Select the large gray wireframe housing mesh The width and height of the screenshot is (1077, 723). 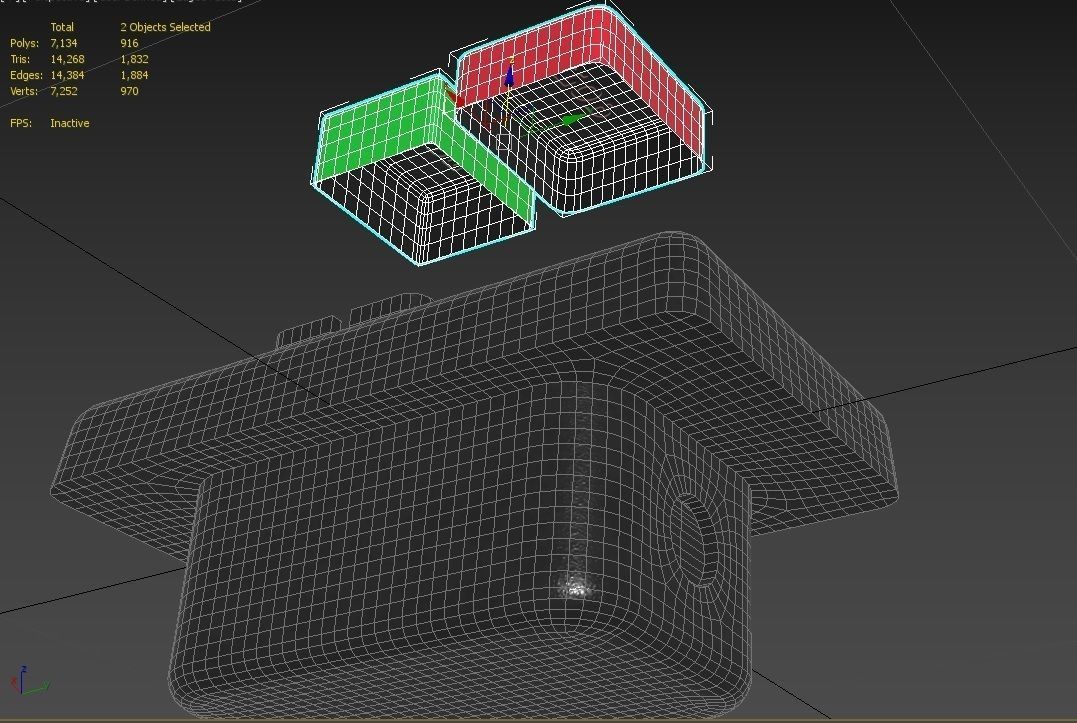click(474, 474)
